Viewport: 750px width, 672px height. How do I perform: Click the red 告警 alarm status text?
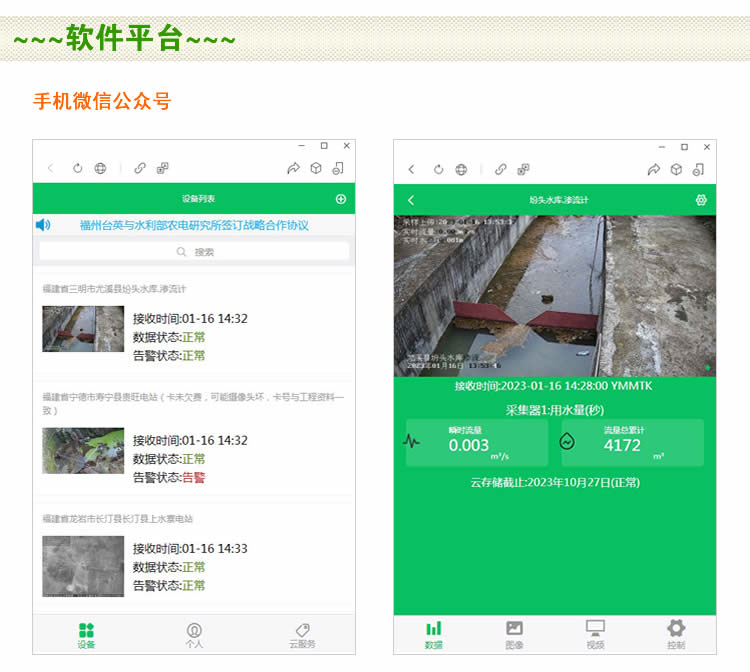pyautogui.click(x=193, y=477)
